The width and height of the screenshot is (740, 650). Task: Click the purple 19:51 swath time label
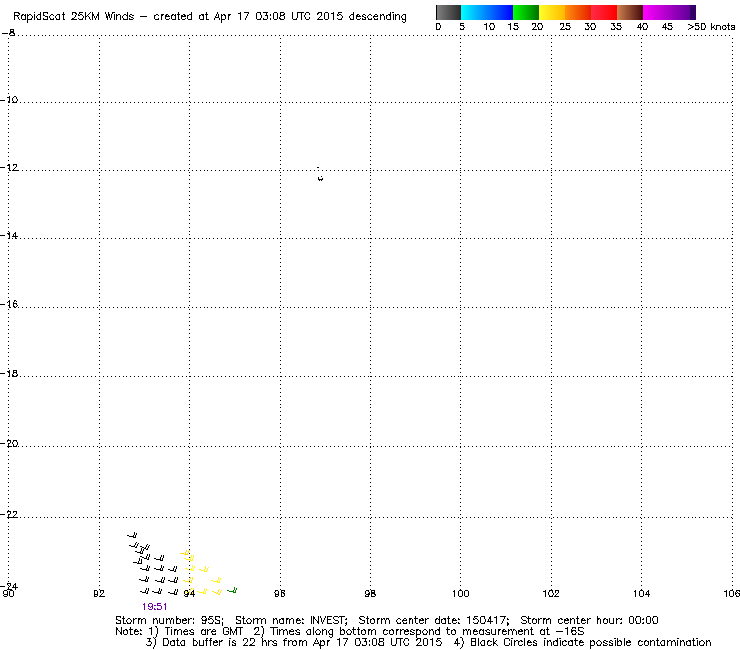pyautogui.click(x=154, y=607)
